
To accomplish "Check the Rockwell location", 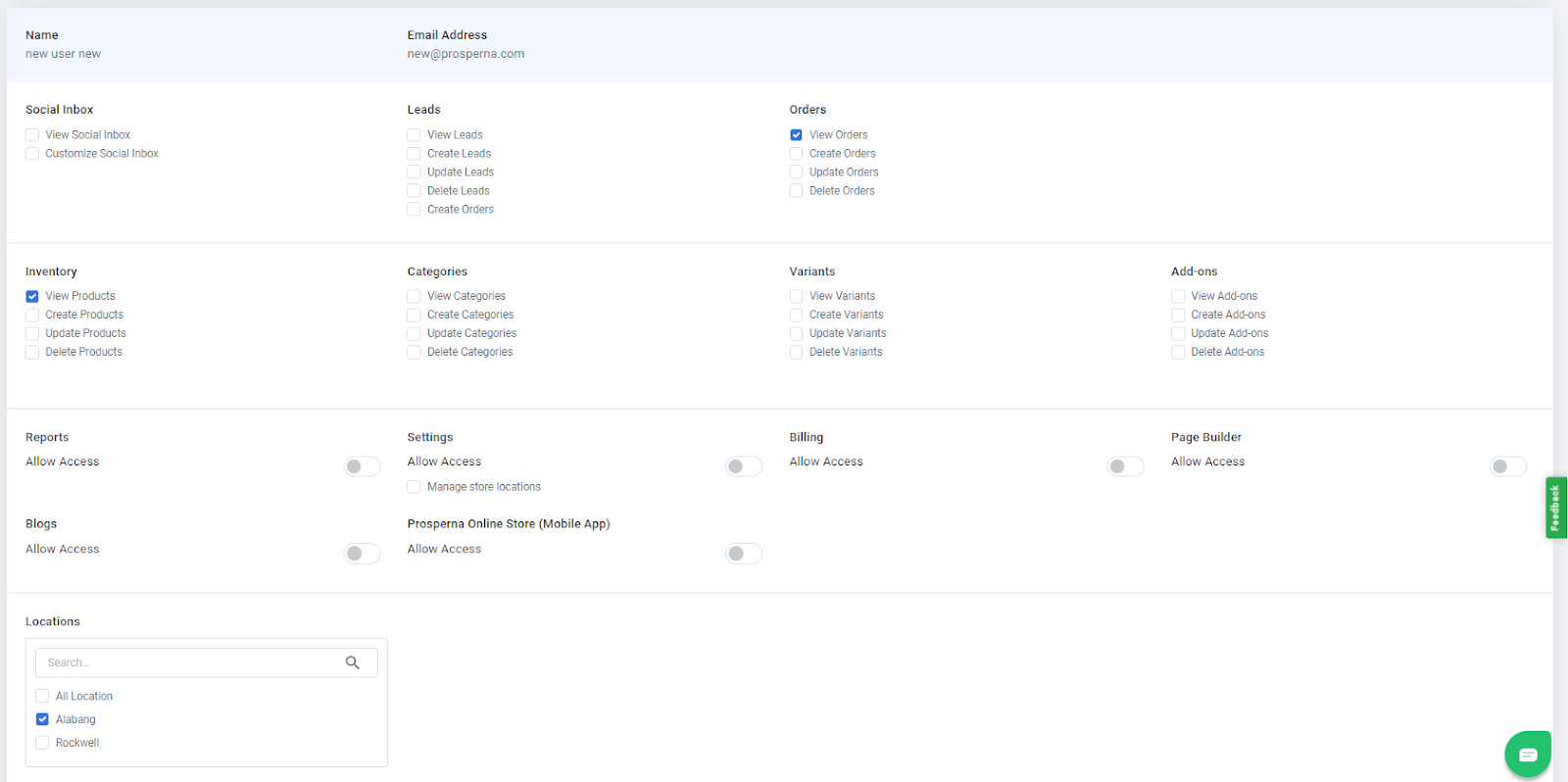I will 42,743.
